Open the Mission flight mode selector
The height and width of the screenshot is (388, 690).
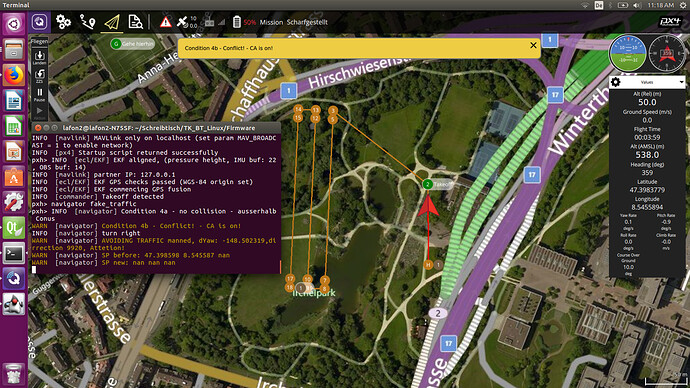point(271,22)
